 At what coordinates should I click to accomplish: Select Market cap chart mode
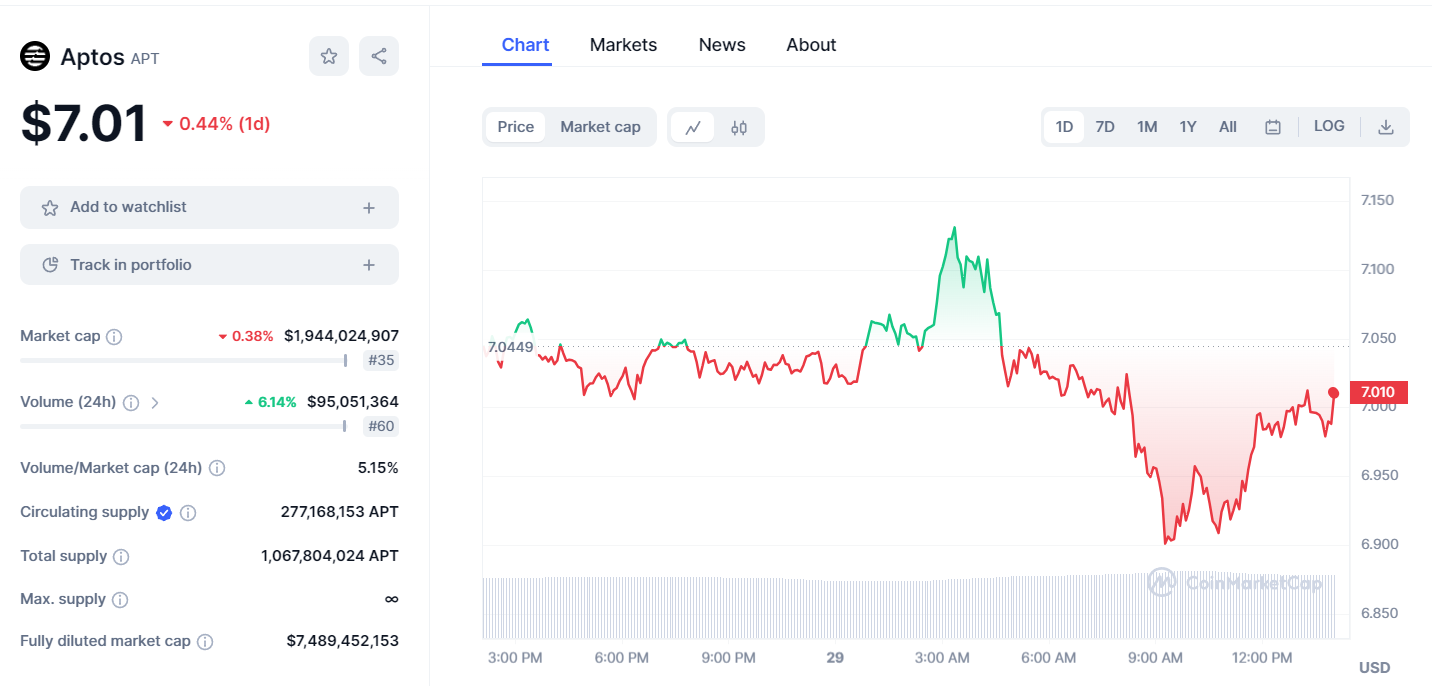click(x=600, y=127)
